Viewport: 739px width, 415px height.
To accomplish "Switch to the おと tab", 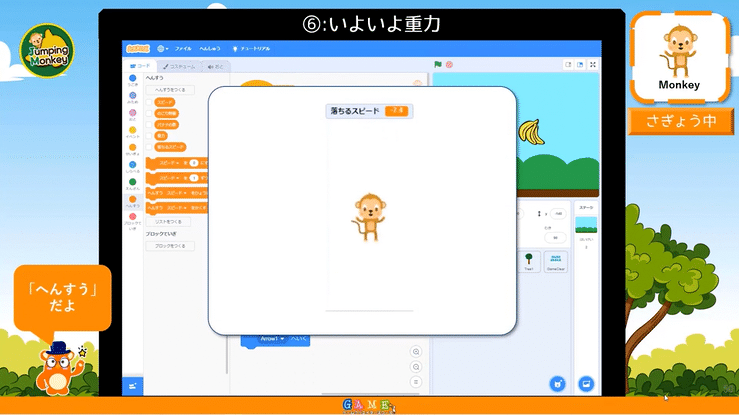I will pyautogui.click(x=216, y=66).
